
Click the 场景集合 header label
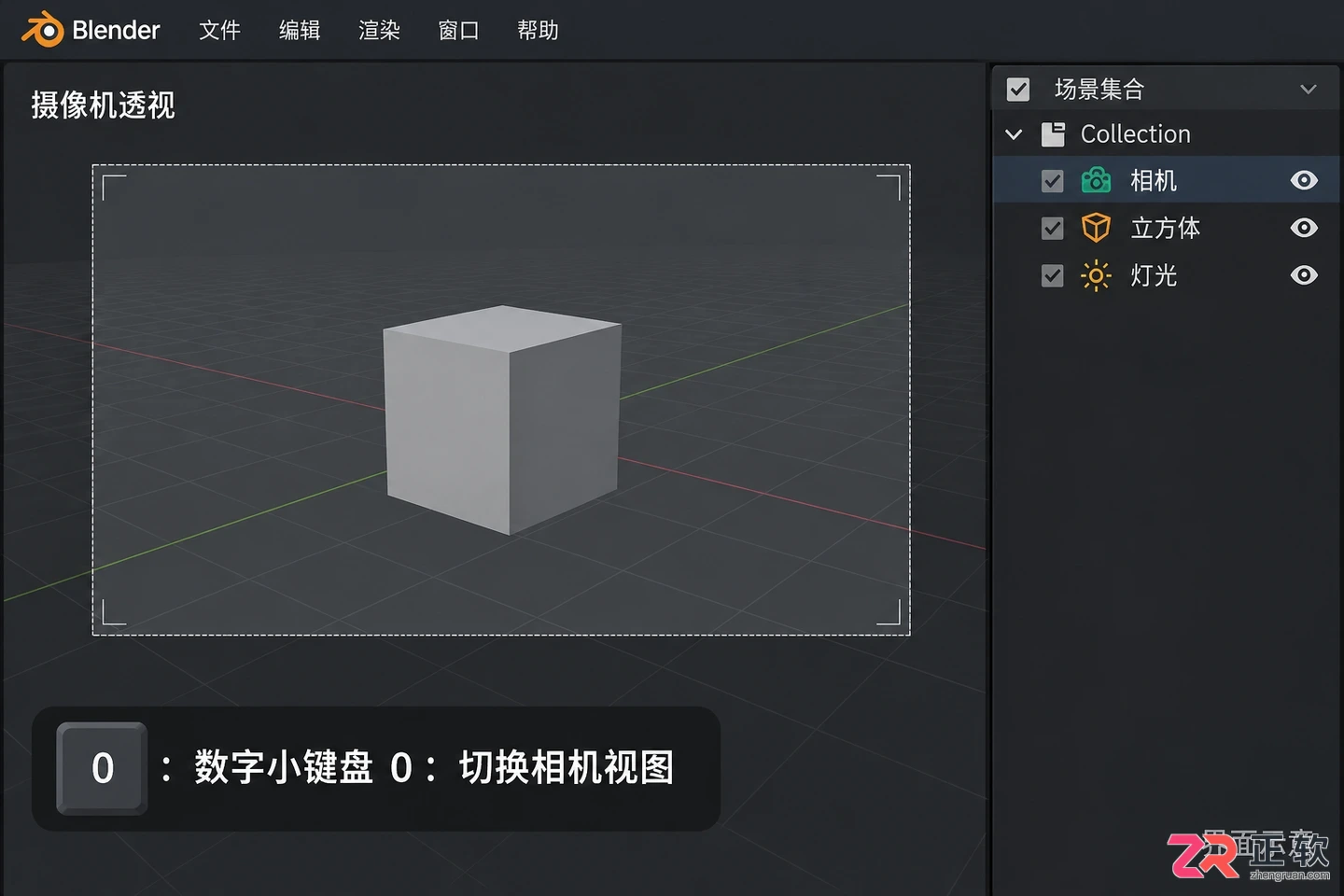click(1099, 90)
